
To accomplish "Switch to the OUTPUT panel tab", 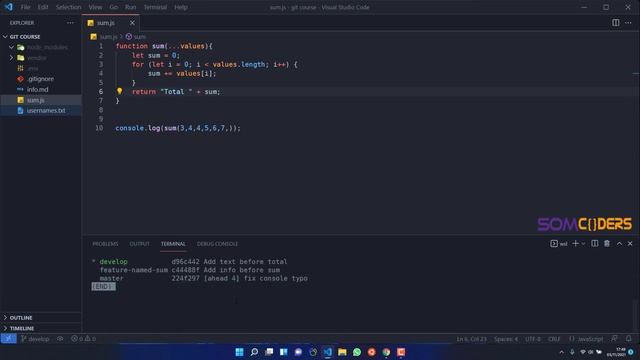I will [139, 244].
